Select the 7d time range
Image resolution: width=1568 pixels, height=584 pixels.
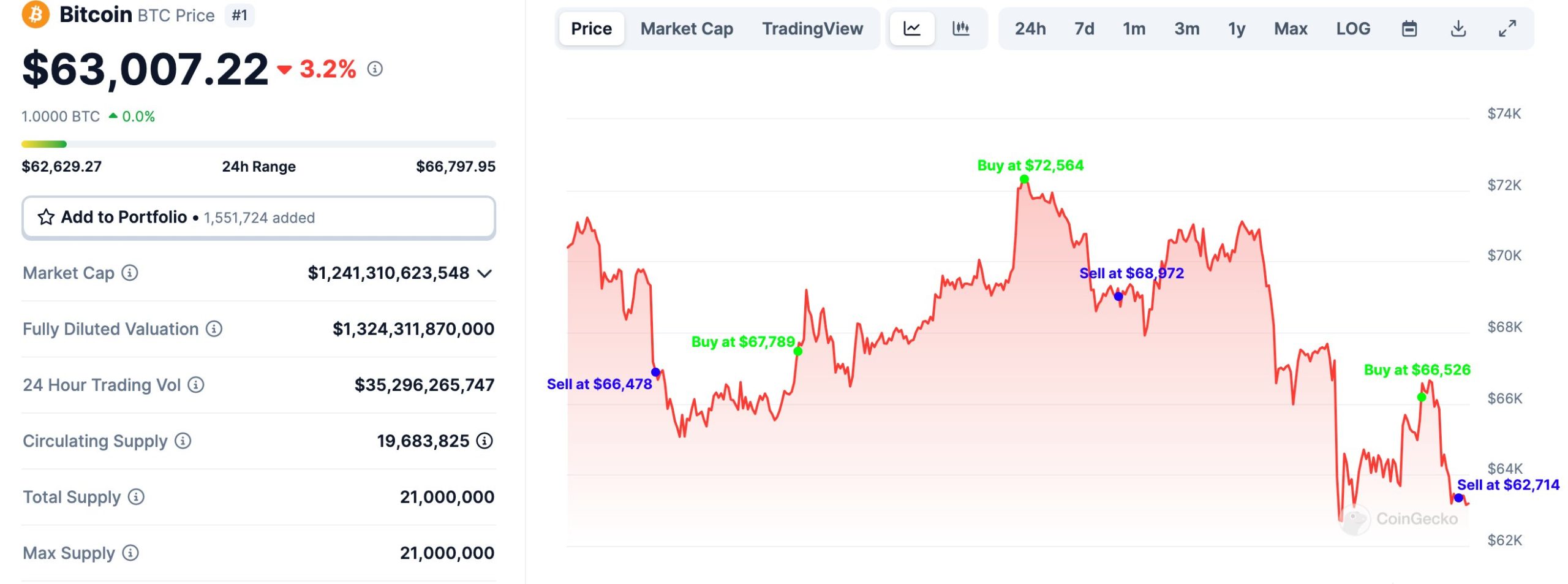[x=1084, y=28]
